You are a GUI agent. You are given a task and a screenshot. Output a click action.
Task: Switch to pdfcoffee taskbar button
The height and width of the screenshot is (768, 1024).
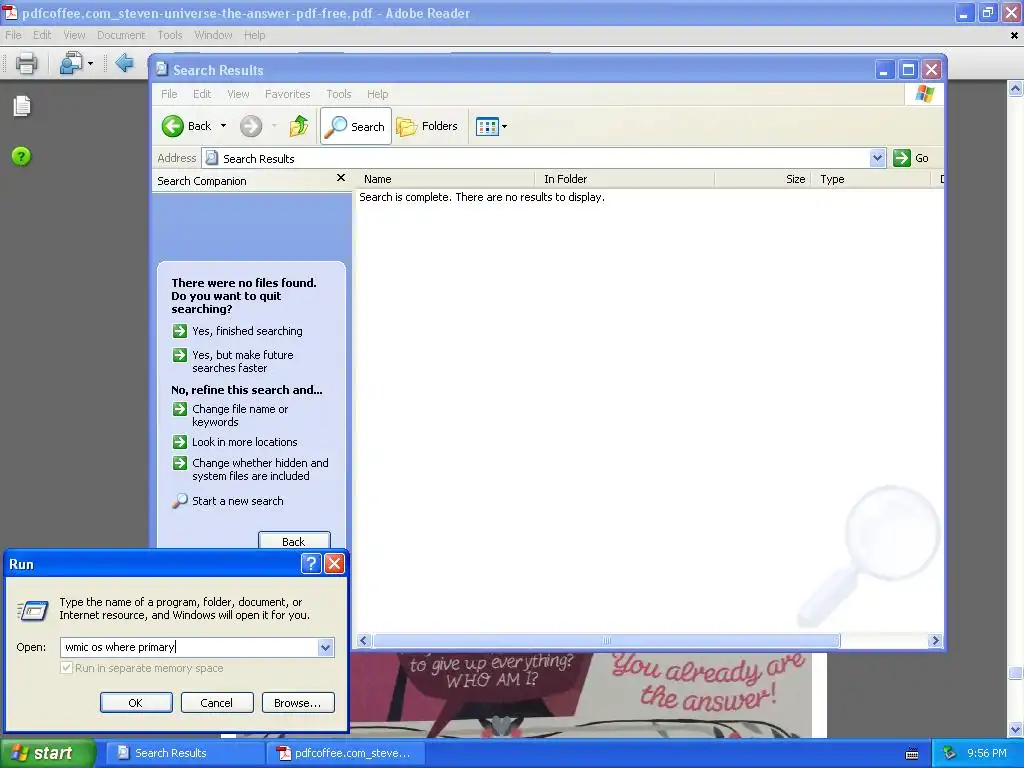click(x=345, y=754)
